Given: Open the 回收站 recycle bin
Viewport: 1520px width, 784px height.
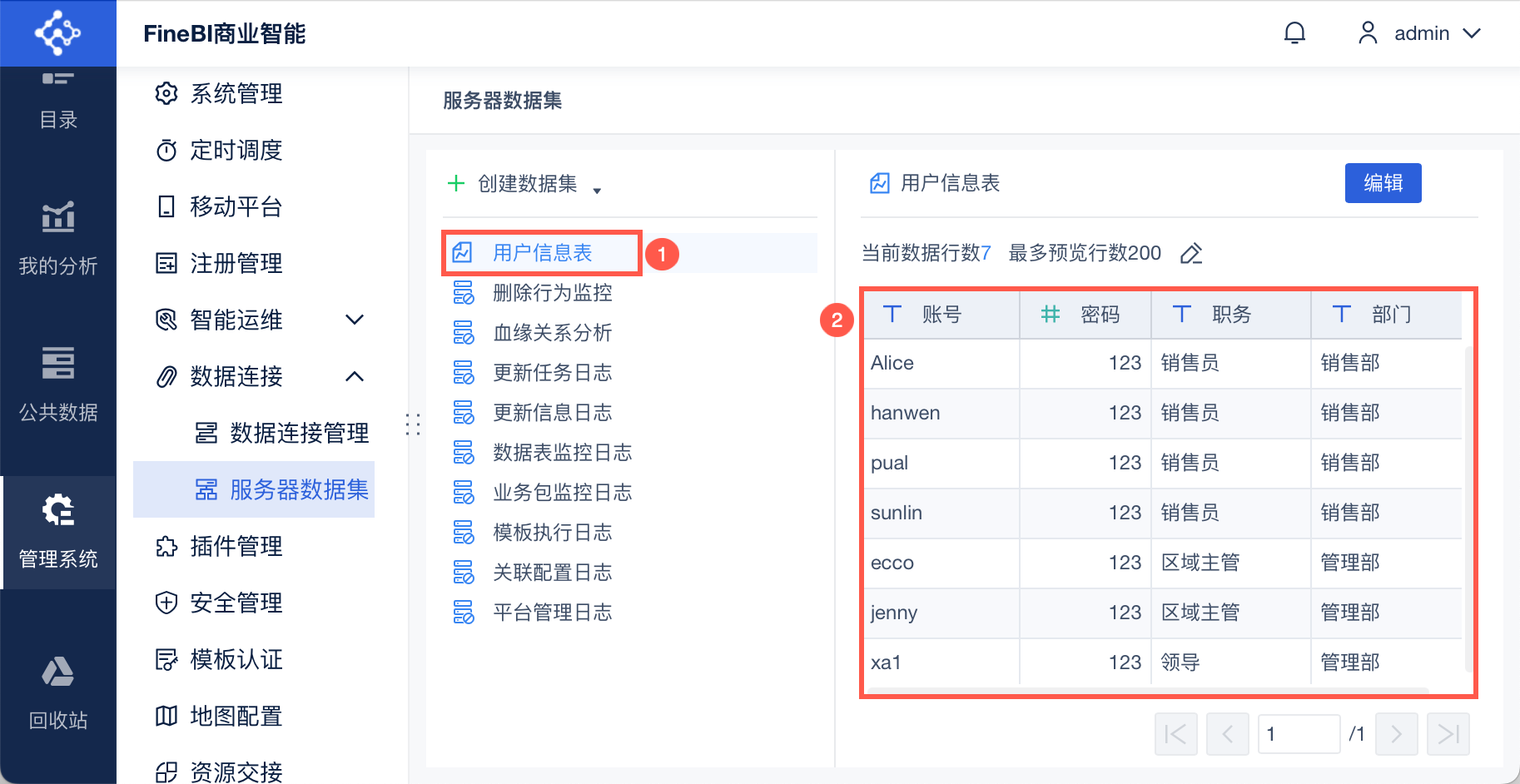Looking at the screenshot, I should pos(58,692).
